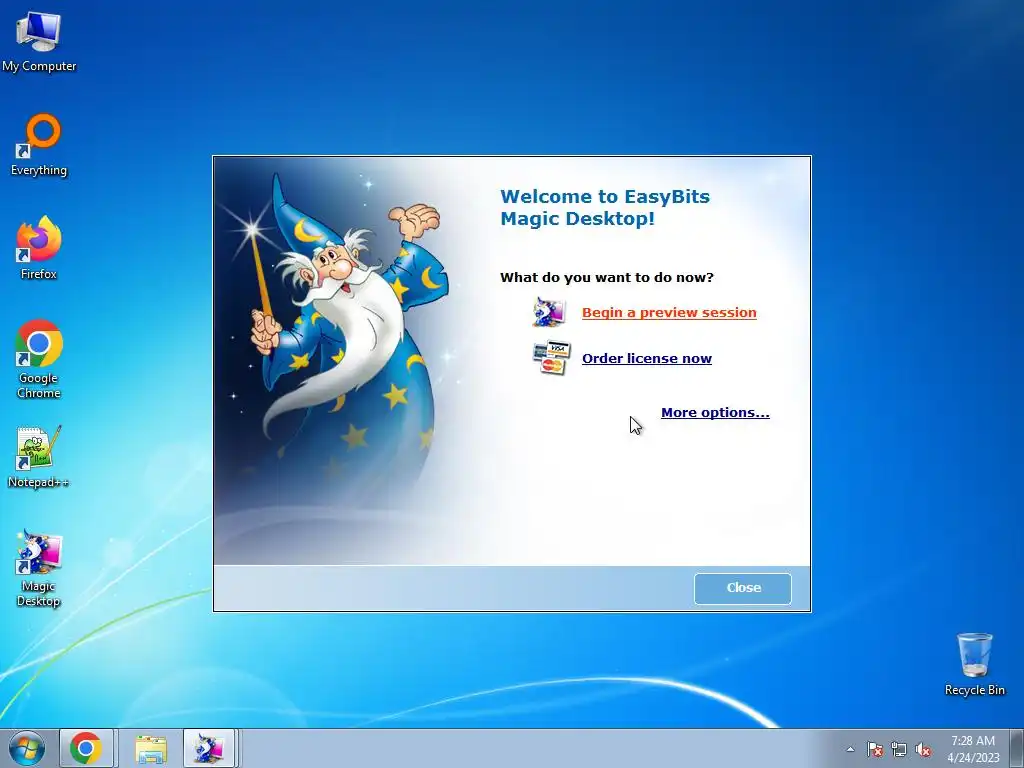
Task: Open the Windows Start button
Action: [x=27, y=748]
